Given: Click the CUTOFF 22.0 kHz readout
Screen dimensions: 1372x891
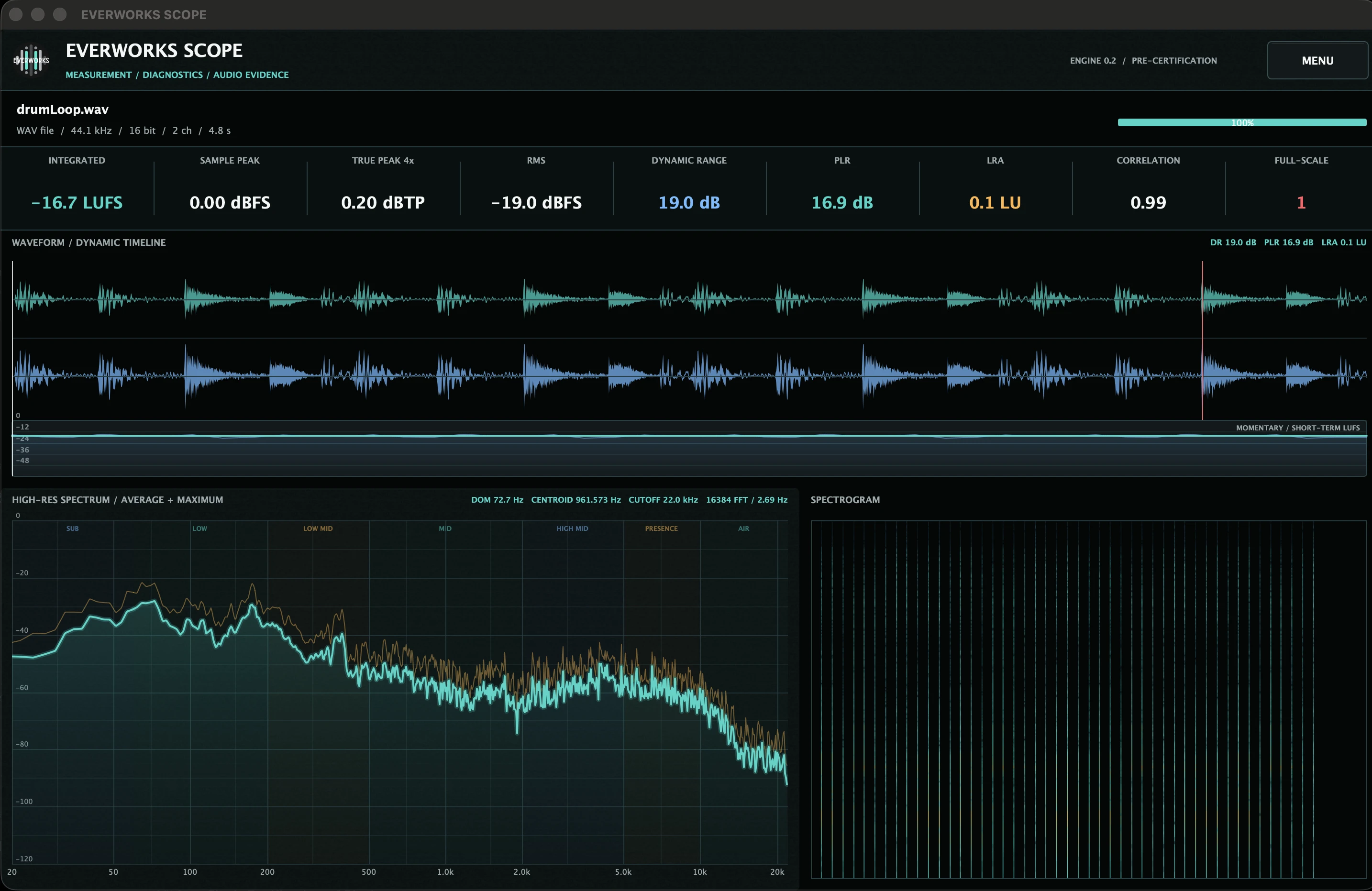Looking at the screenshot, I should tap(663, 500).
